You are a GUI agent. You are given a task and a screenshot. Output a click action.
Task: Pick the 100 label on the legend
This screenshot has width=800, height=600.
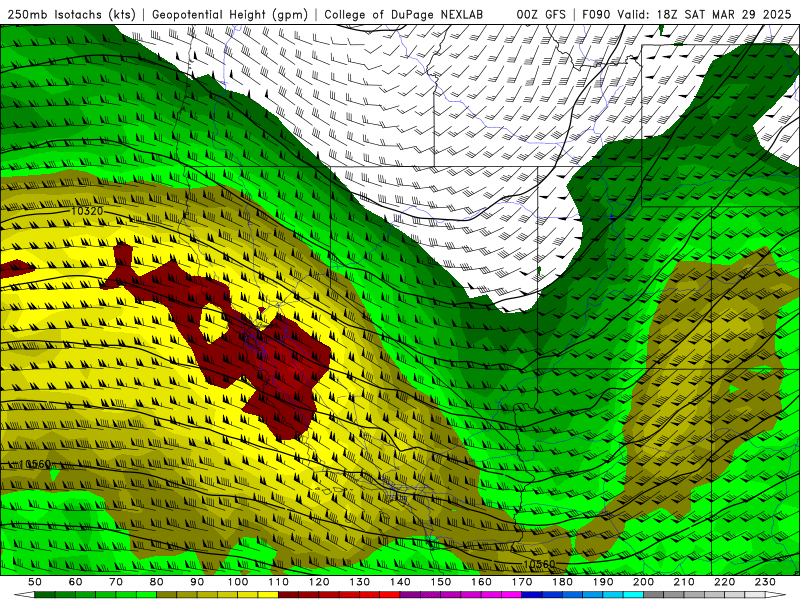(x=238, y=582)
